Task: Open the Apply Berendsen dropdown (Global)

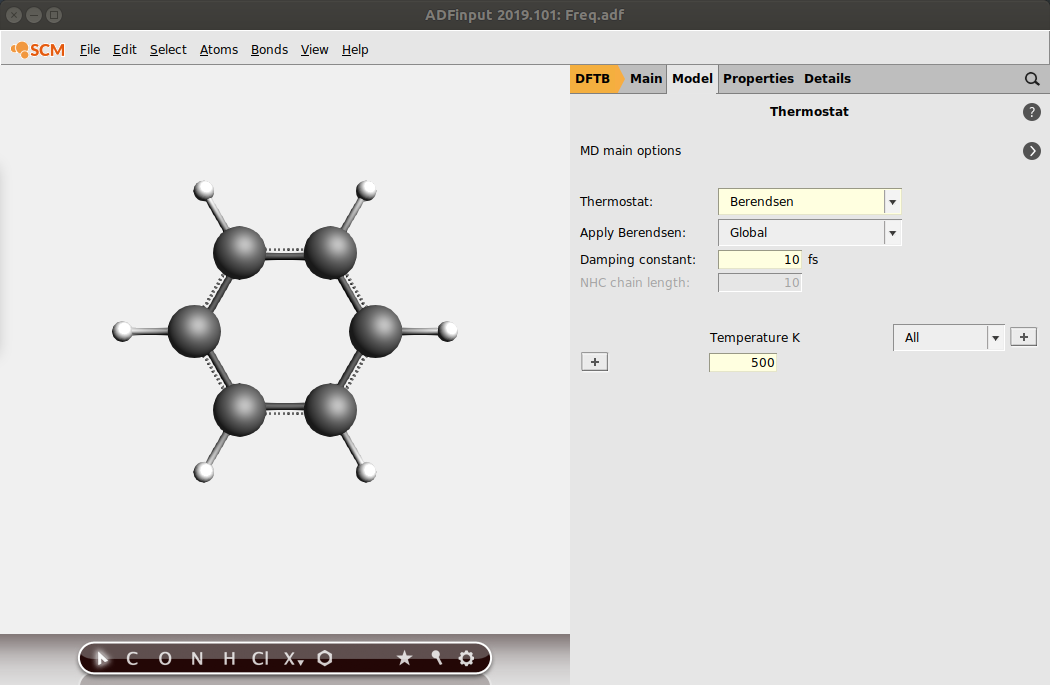Action: 810,233
